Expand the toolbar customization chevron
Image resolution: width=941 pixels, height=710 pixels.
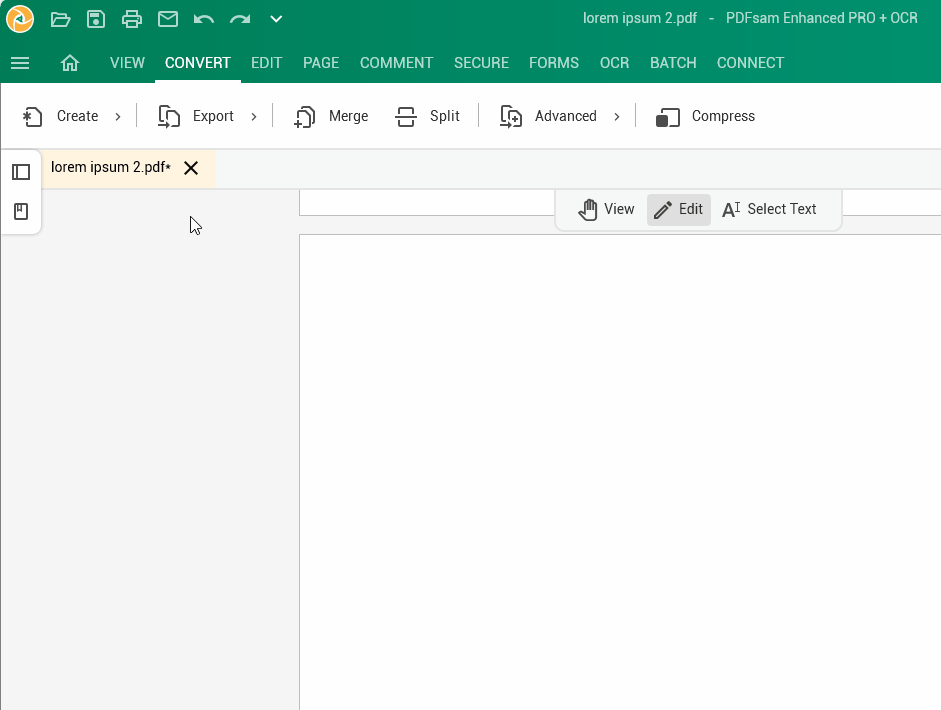click(275, 18)
